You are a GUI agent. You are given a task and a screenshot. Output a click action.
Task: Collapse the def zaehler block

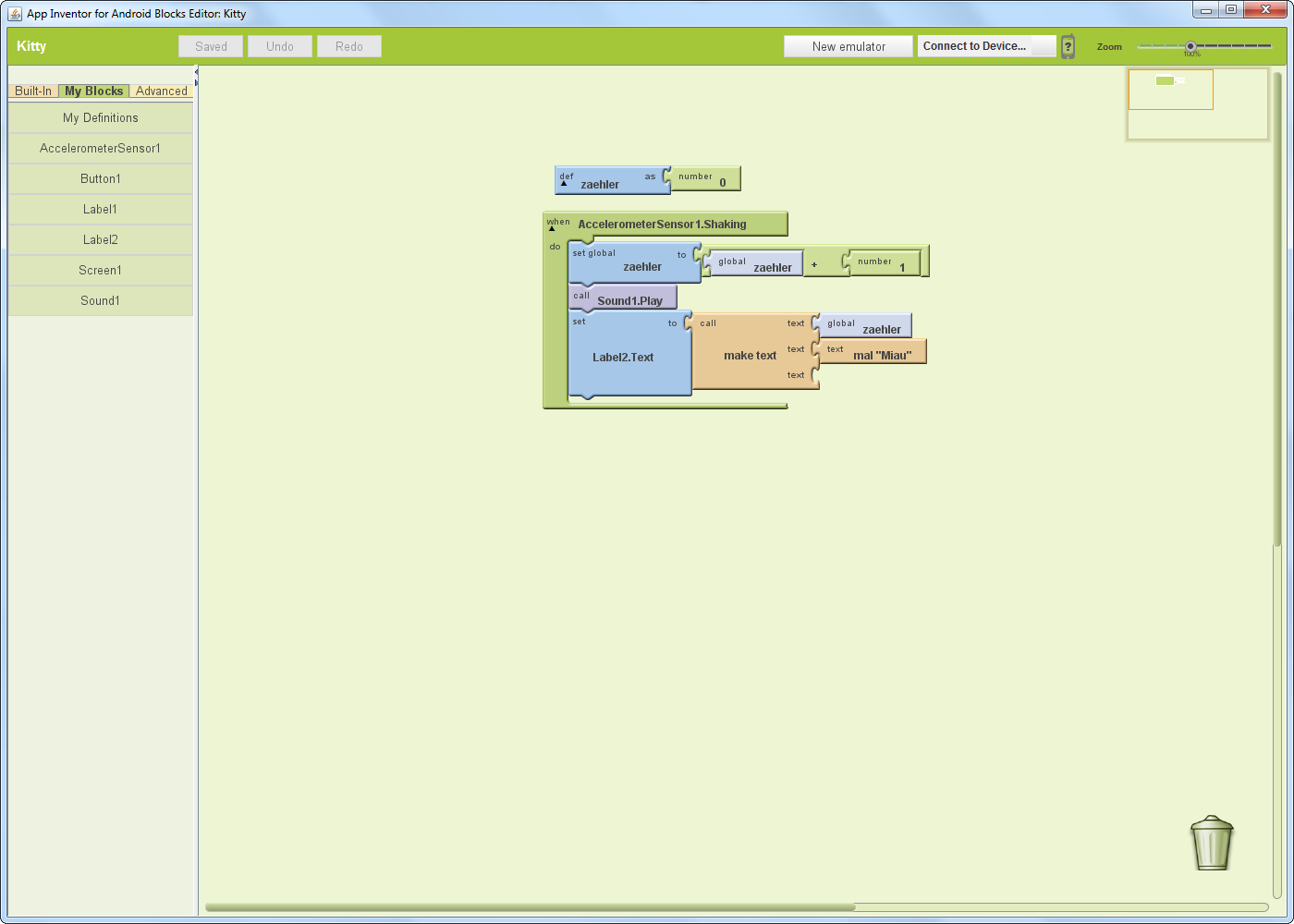(x=564, y=183)
